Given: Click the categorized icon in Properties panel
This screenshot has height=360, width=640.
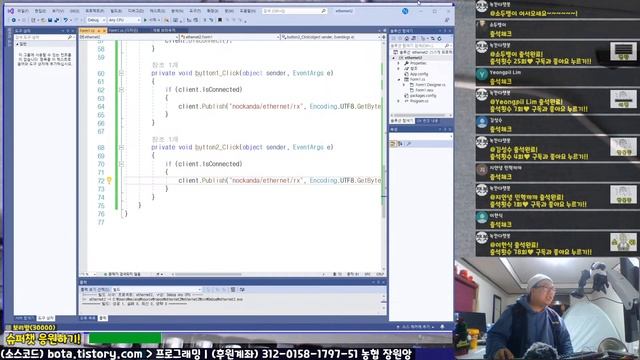Looking at the screenshot, I should [393, 144].
